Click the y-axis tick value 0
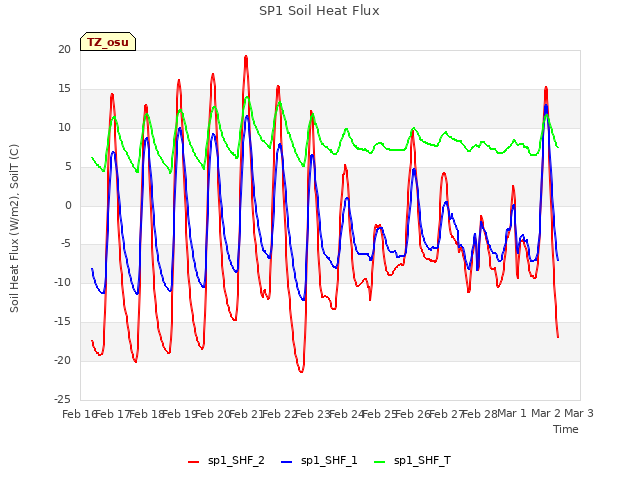640x480 pixels. click(68, 206)
